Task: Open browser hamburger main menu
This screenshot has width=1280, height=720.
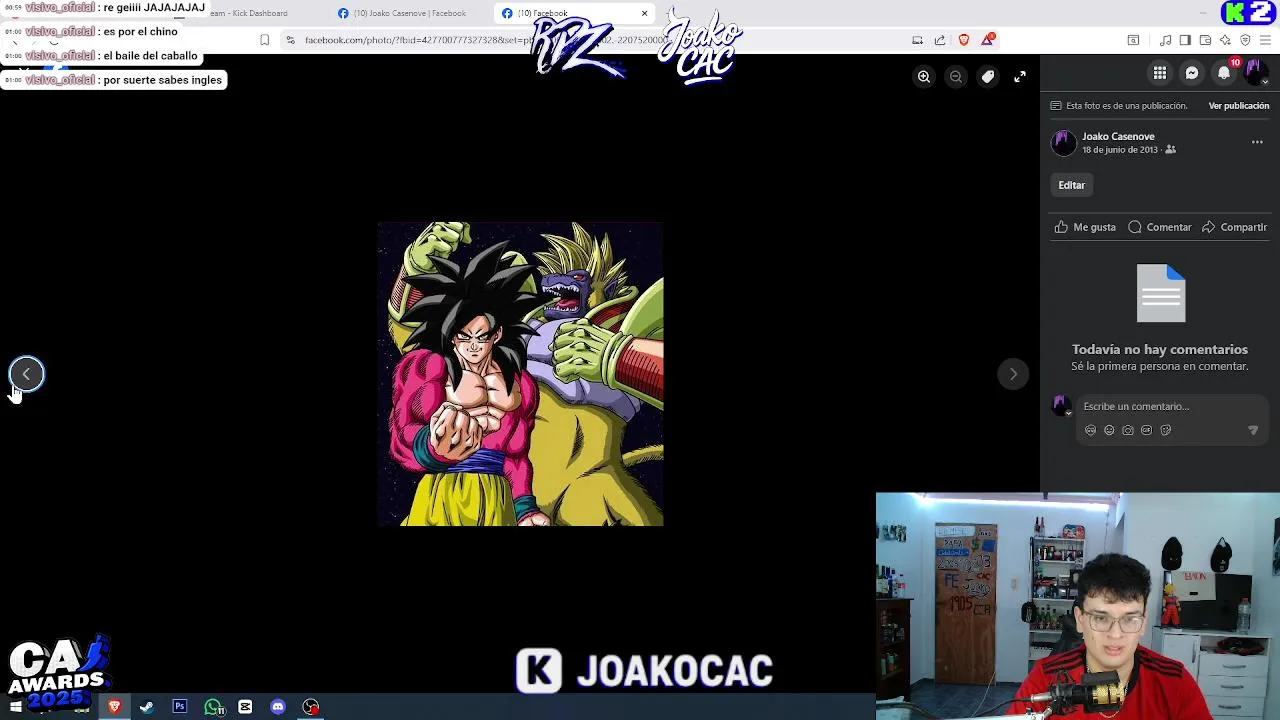Action: tap(1265, 40)
